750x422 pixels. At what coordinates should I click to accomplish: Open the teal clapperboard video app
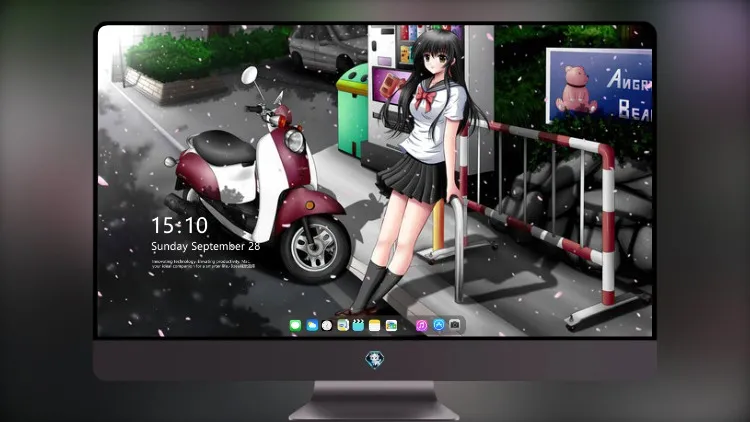point(358,326)
